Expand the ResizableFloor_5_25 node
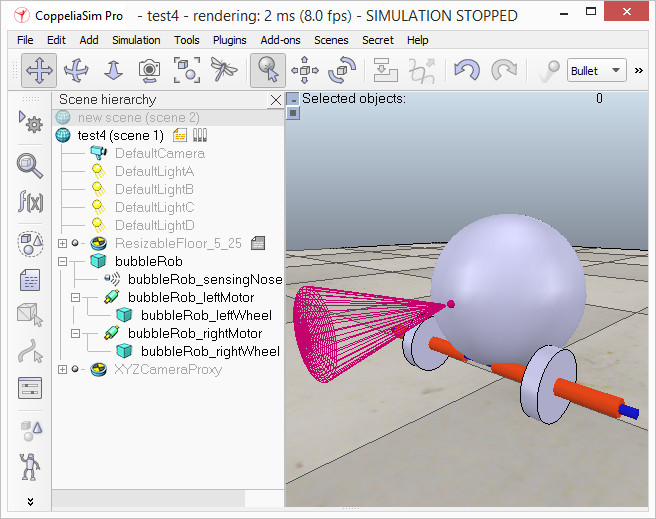The width and height of the screenshot is (656, 519). [x=62, y=243]
